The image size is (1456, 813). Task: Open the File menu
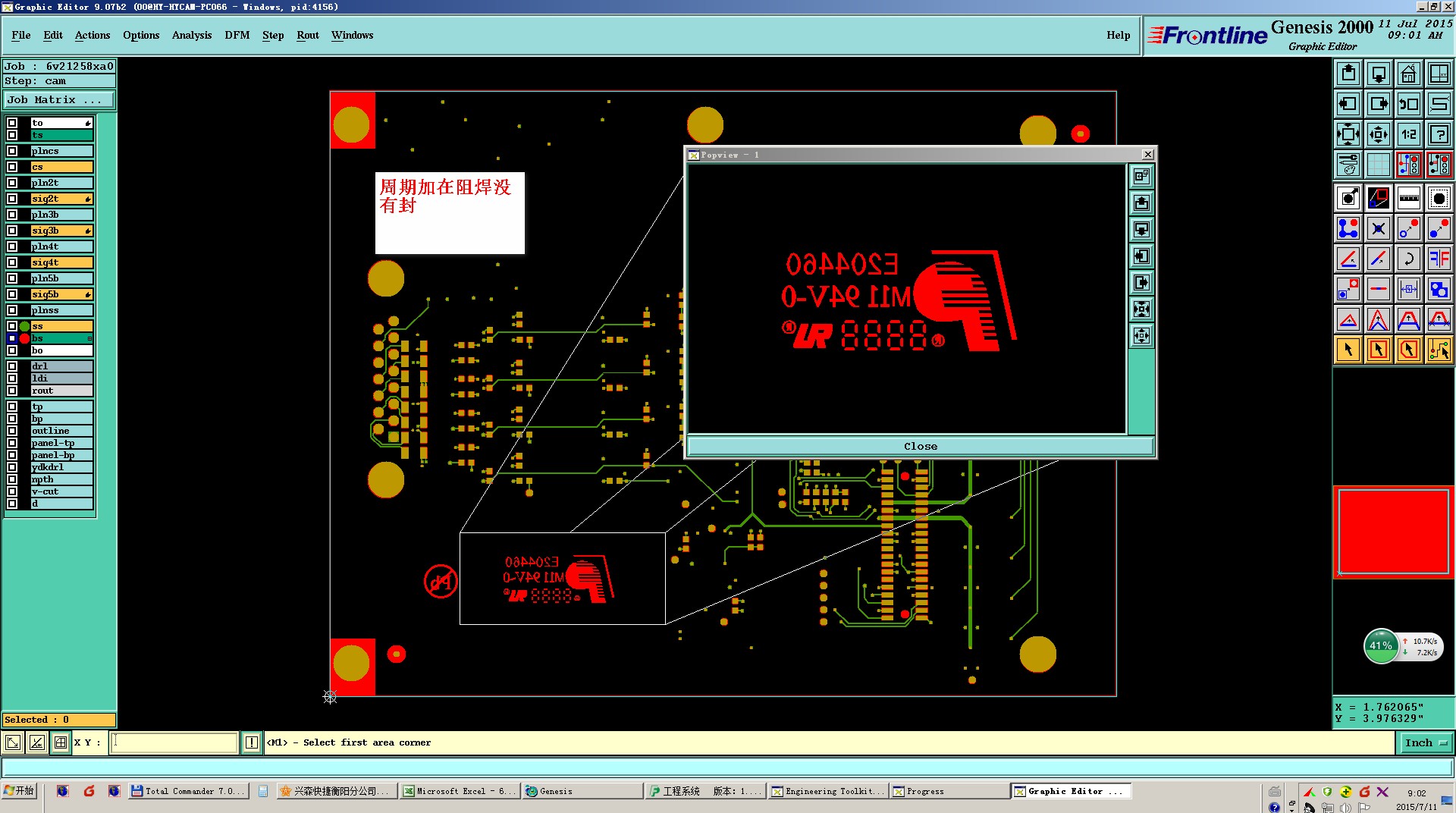[x=21, y=35]
